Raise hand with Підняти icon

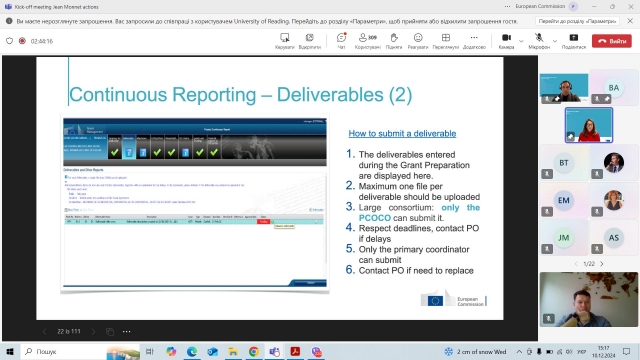coord(393,38)
